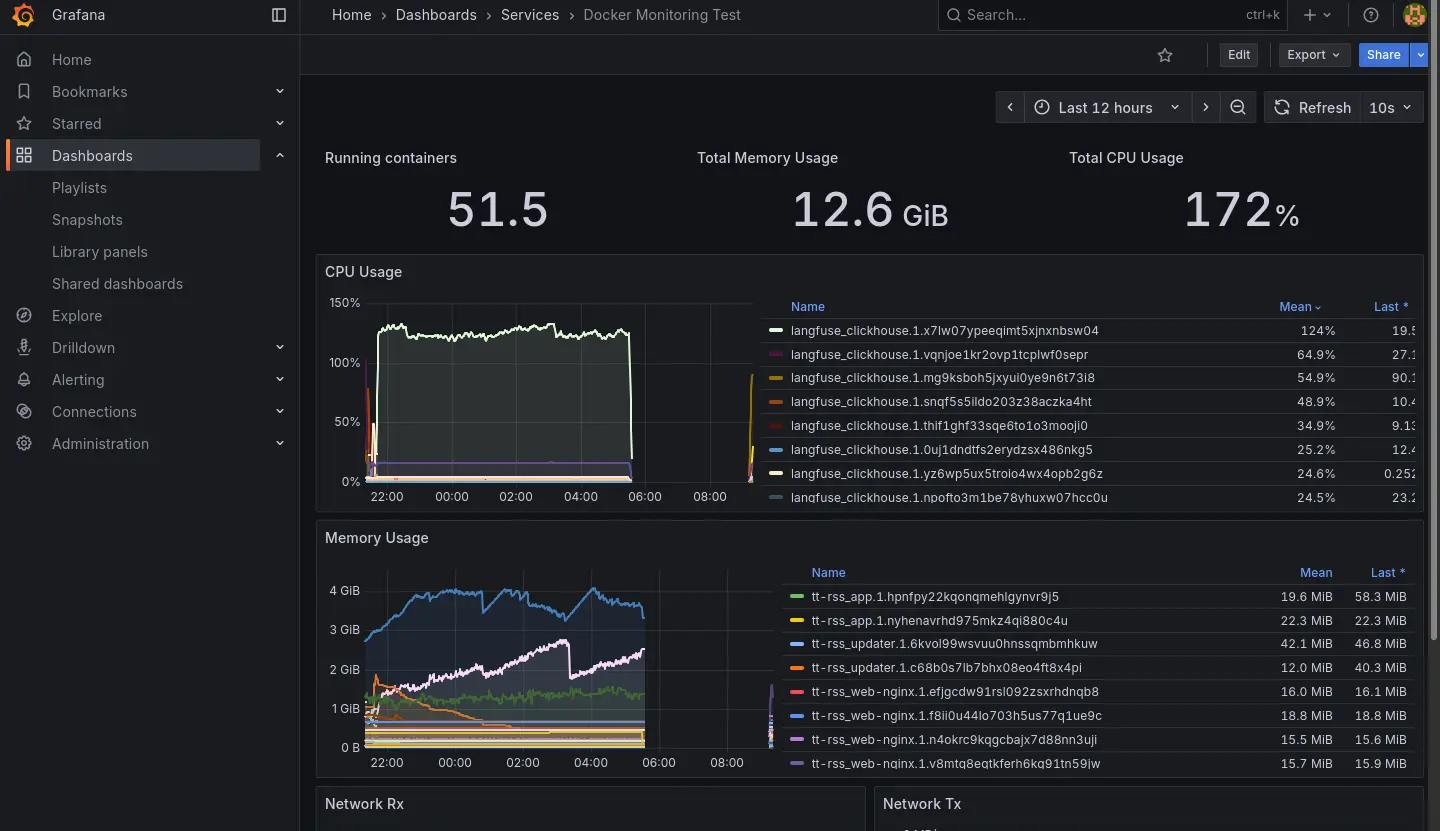Open the help question mark icon

(1371, 15)
